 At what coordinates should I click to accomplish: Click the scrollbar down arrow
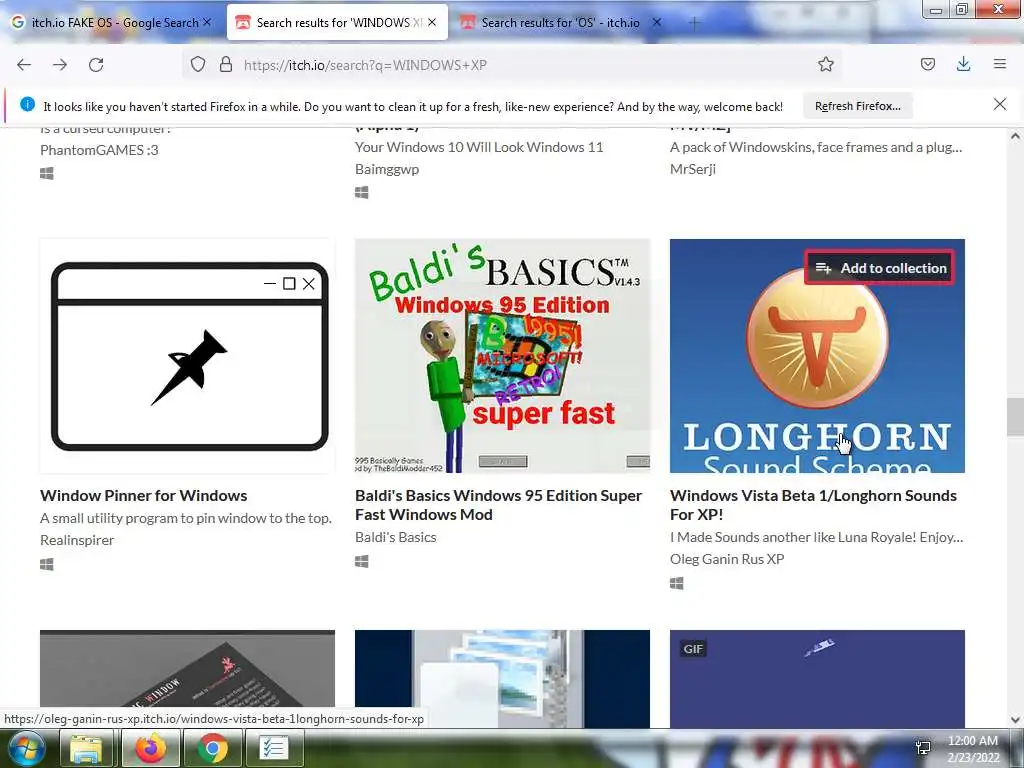point(1015,720)
